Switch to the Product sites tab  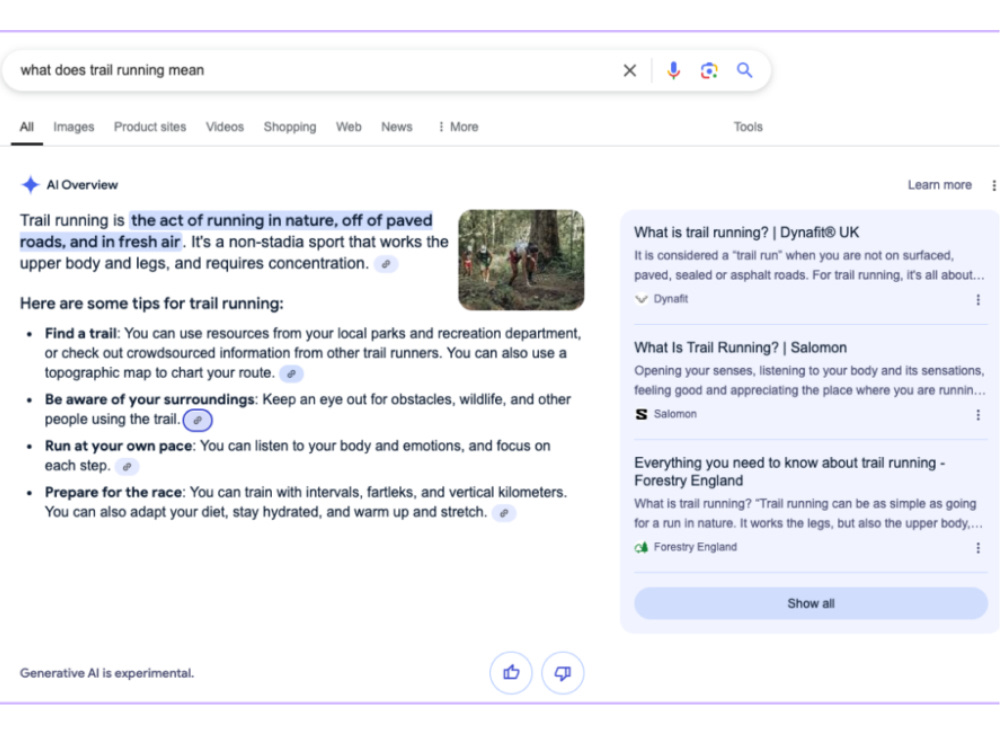(150, 127)
